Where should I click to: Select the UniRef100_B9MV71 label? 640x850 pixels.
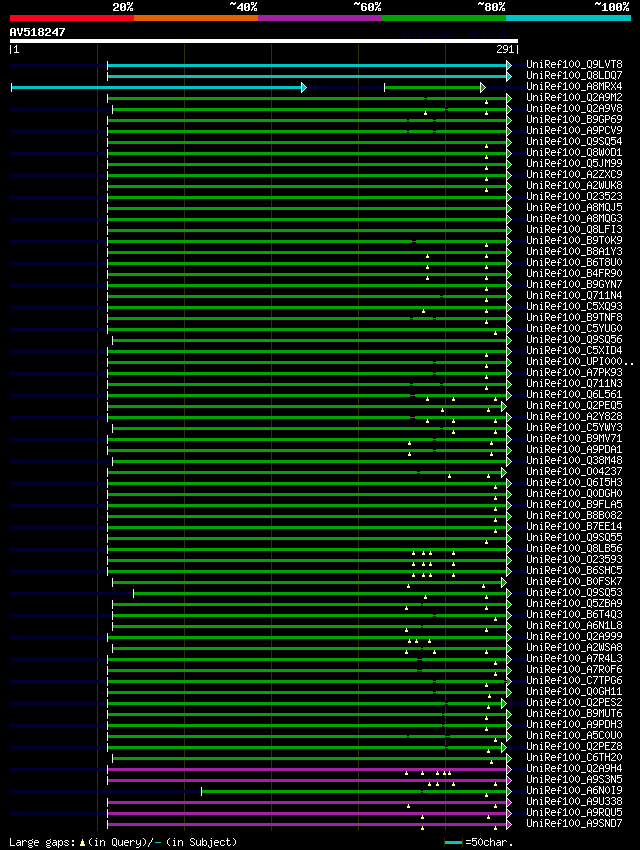coord(574,439)
